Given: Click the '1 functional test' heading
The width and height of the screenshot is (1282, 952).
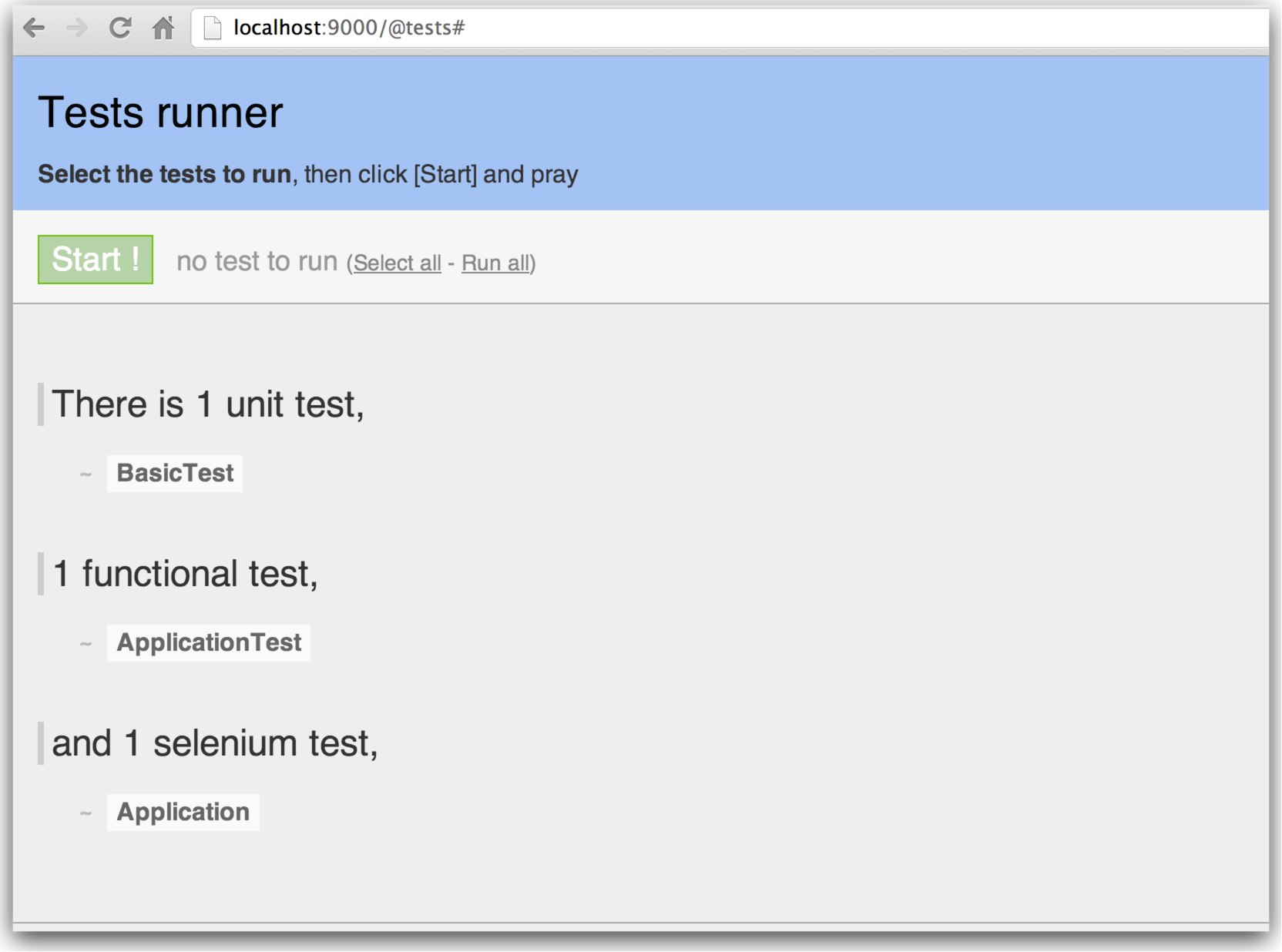Looking at the screenshot, I should [x=185, y=574].
